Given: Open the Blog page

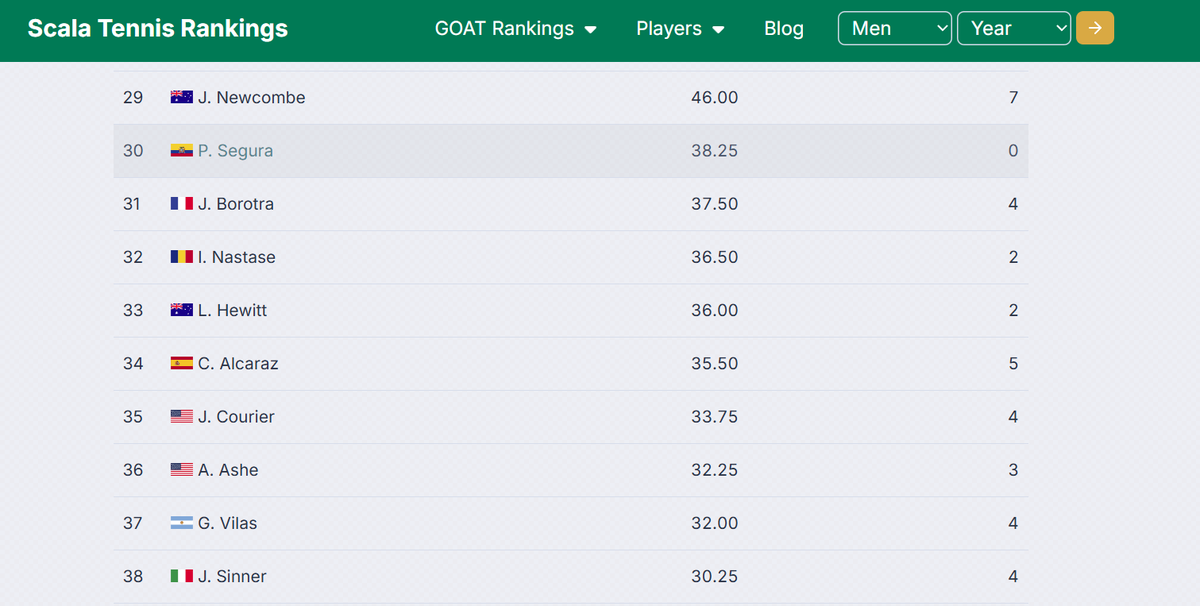Looking at the screenshot, I should click(x=783, y=28).
